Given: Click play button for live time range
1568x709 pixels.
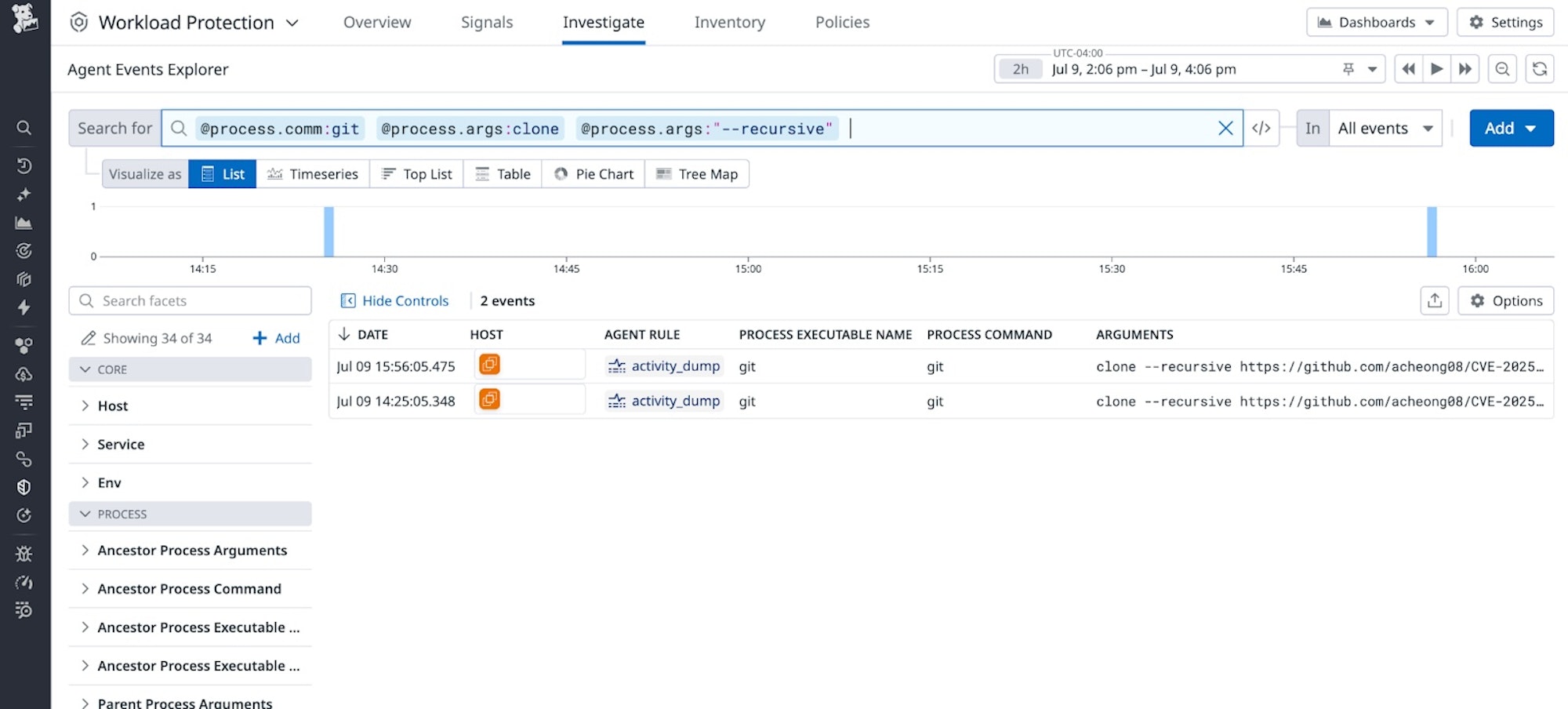Looking at the screenshot, I should click(x=1436, y=69).
